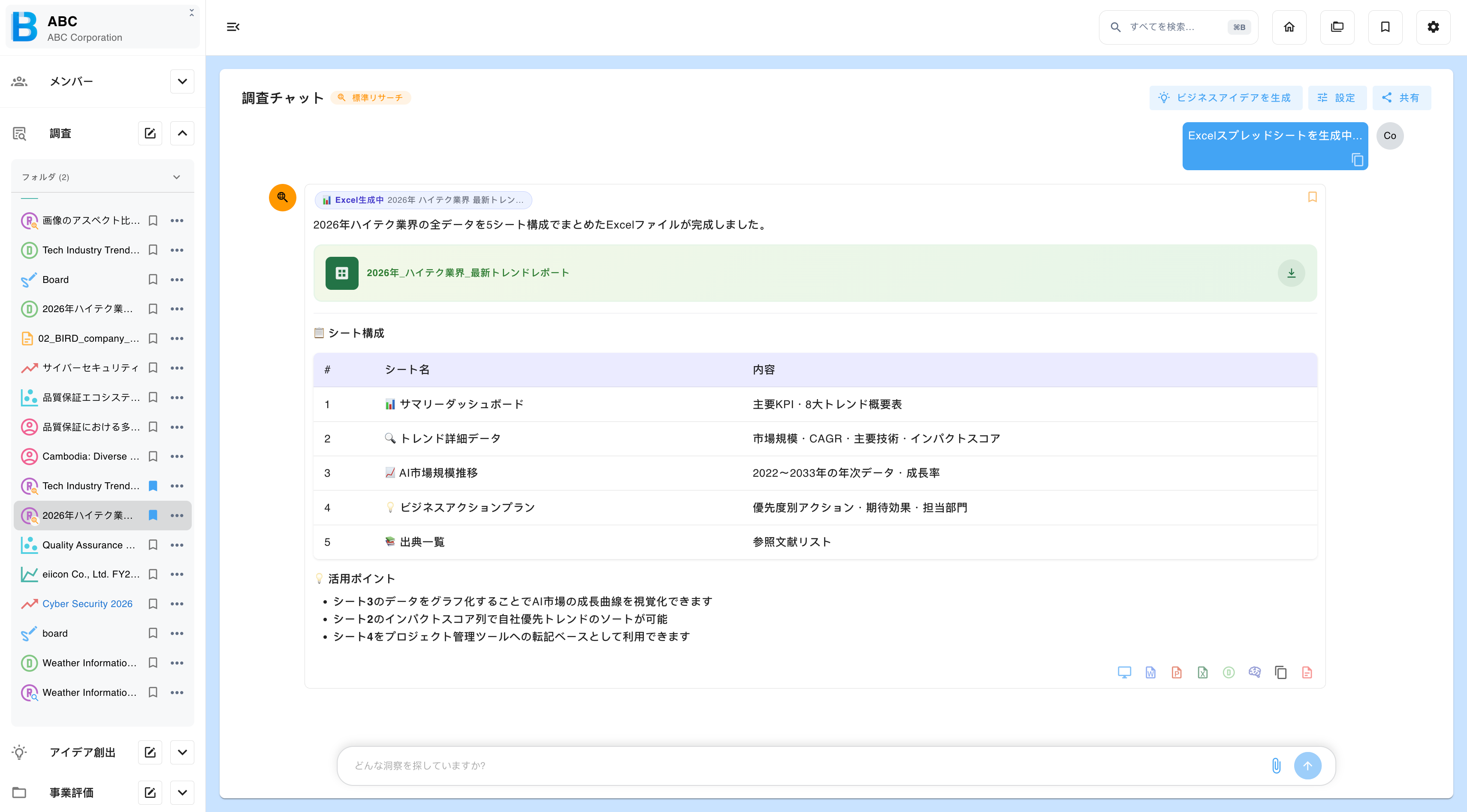Open more options for Board item

pyautogui.click(x=177, y=280)
